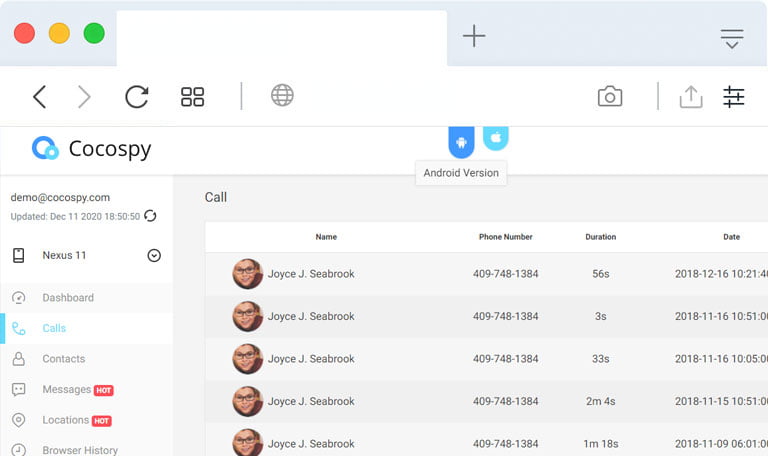The width and height of the screenshot is (768, 456).
Task: Click the Date column header
Action: click(x=731, y=237)
